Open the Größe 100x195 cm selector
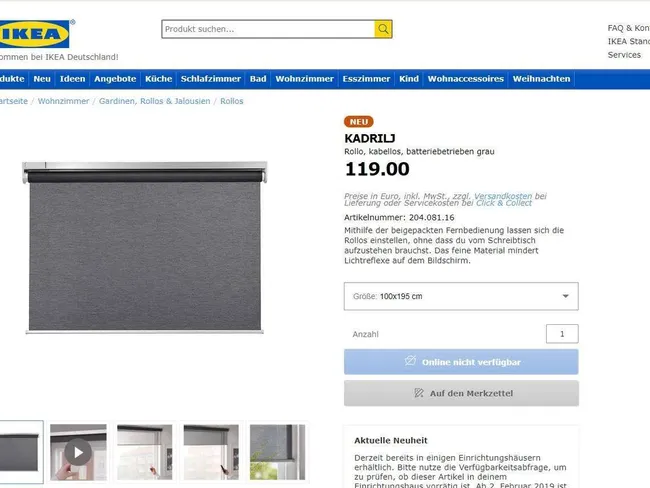650x488 pixels. (461, 296)
